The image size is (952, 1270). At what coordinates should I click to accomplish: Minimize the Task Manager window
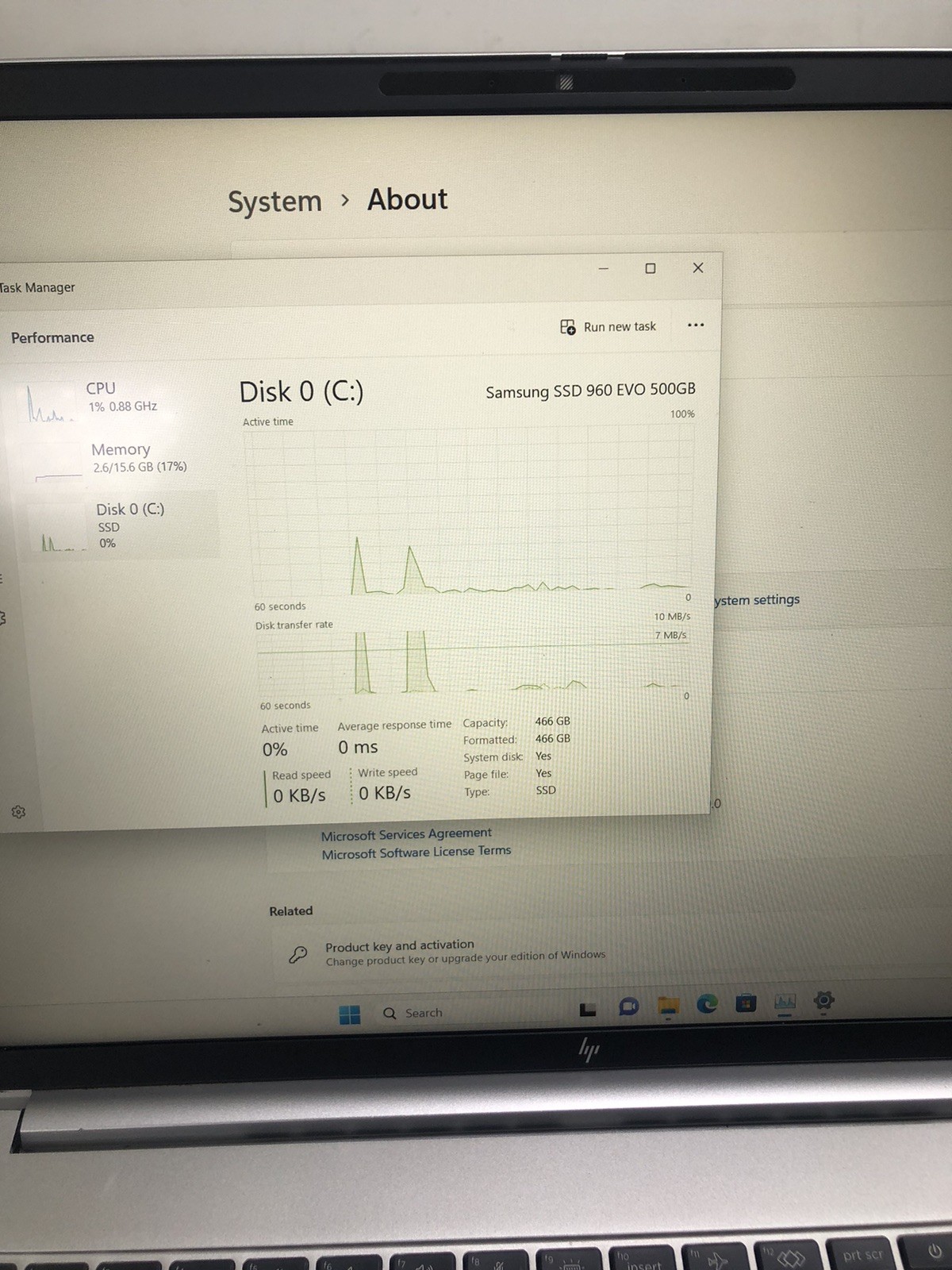point(604,268)
